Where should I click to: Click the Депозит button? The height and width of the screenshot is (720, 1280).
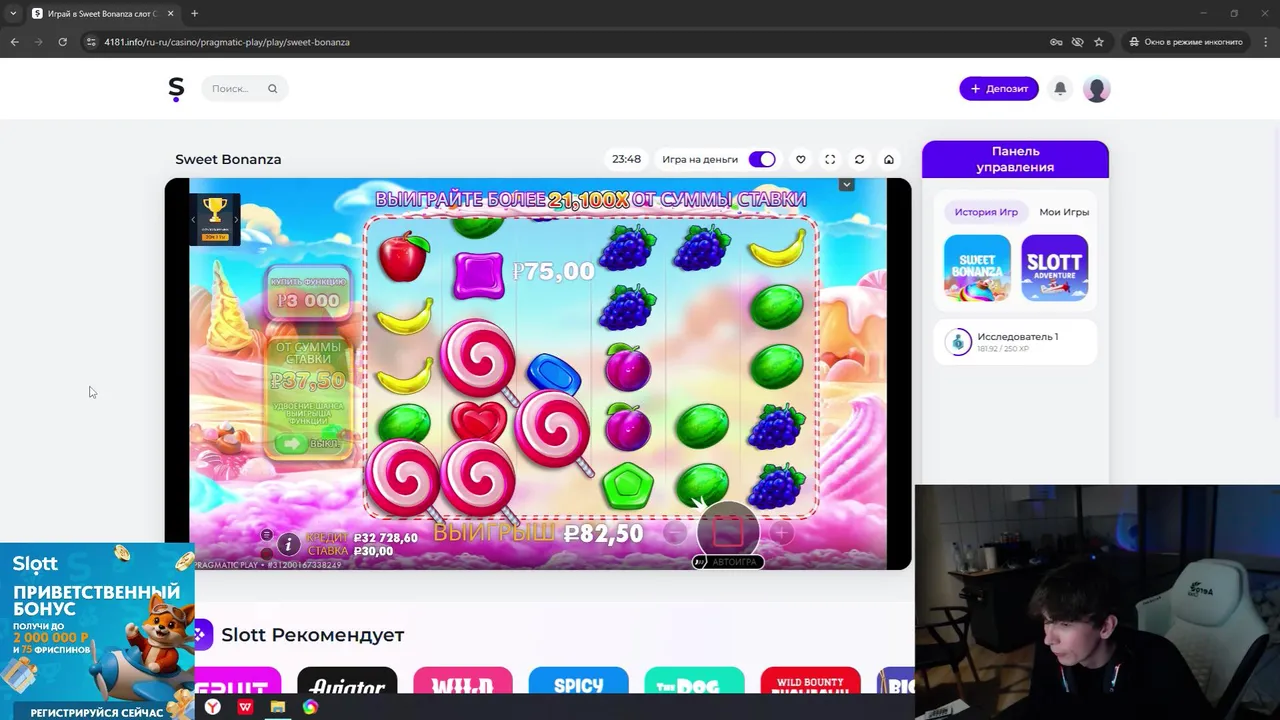pyautogui.click(x=999, y=89)
